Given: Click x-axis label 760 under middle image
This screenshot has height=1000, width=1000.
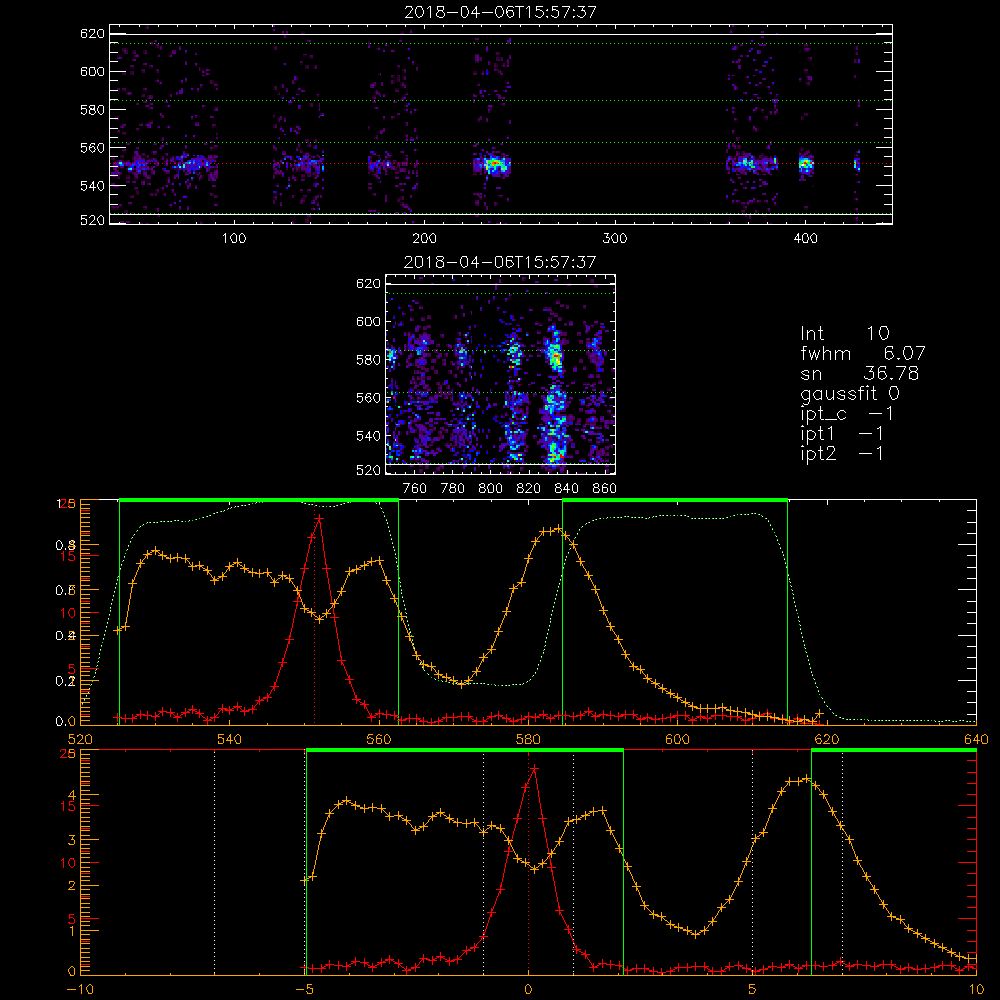Looking at the screenshot, I should click(415, 489).
